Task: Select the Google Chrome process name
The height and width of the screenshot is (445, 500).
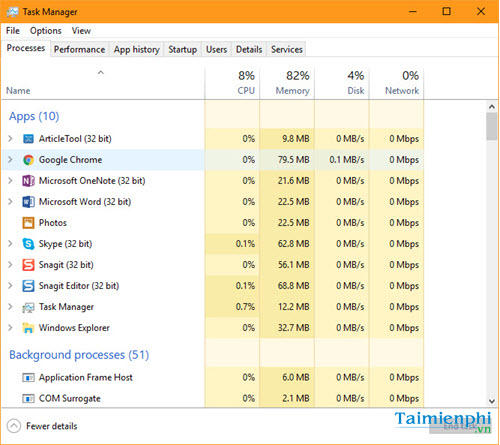Action: point(70,160)
